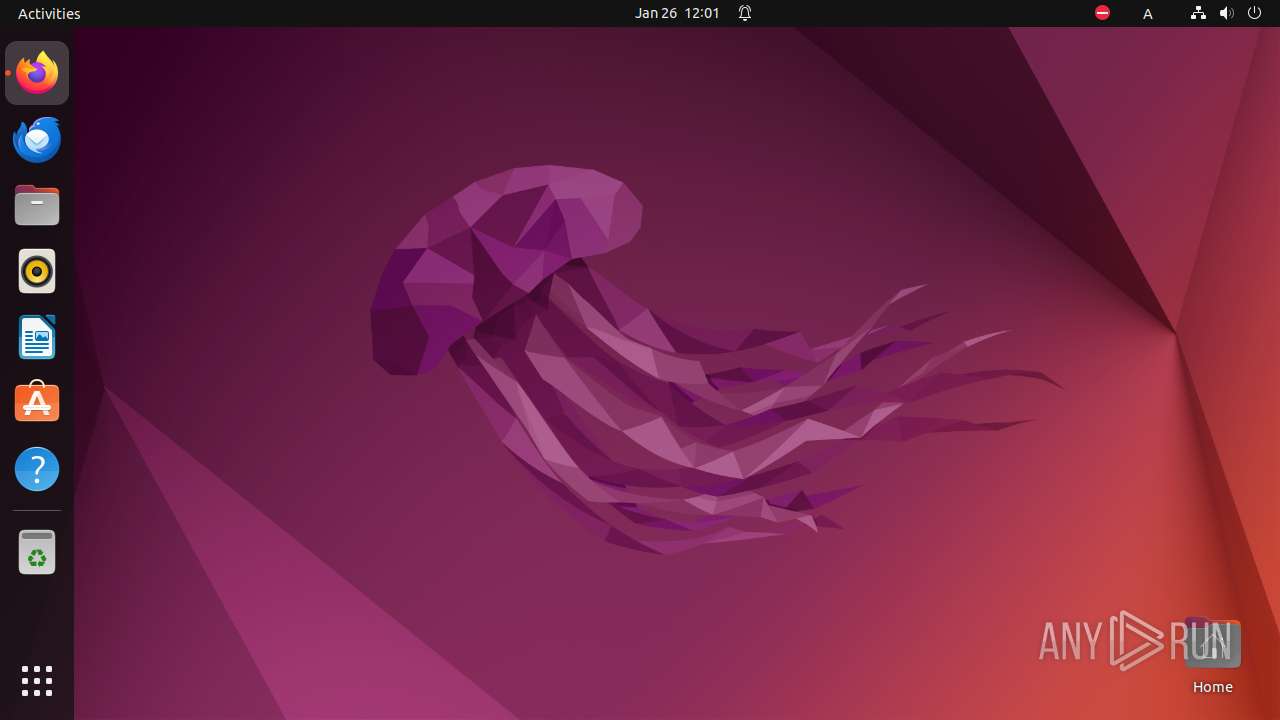
Task: Click the red do-not-disturb indicator icon
Action: tap(1102, 13)
